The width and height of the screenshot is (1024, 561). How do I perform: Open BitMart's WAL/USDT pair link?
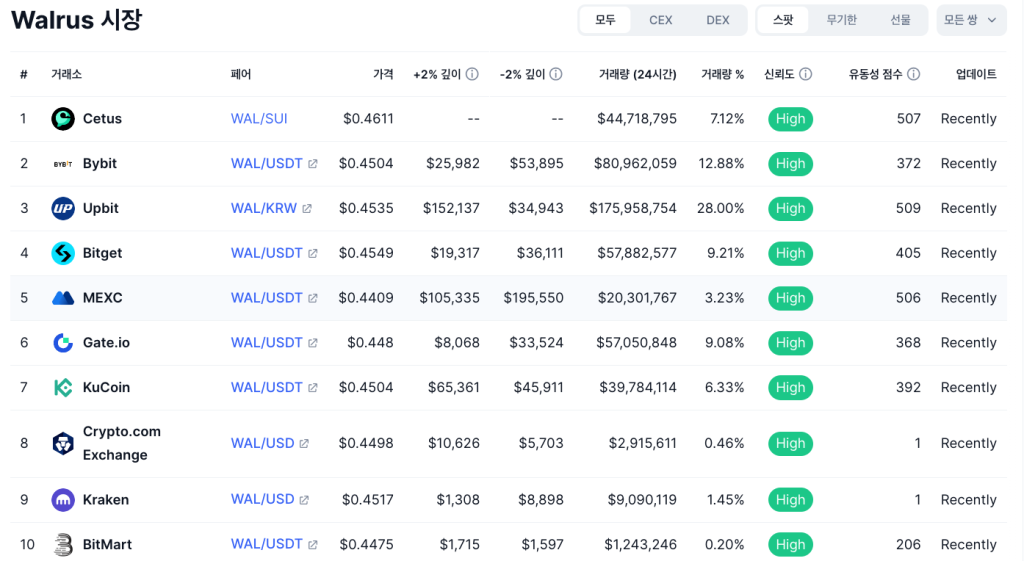point(266,544)
